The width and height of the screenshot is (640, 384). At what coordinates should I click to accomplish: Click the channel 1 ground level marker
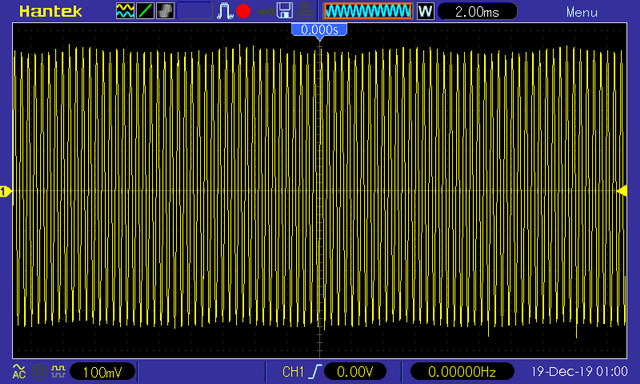[5, 191]
